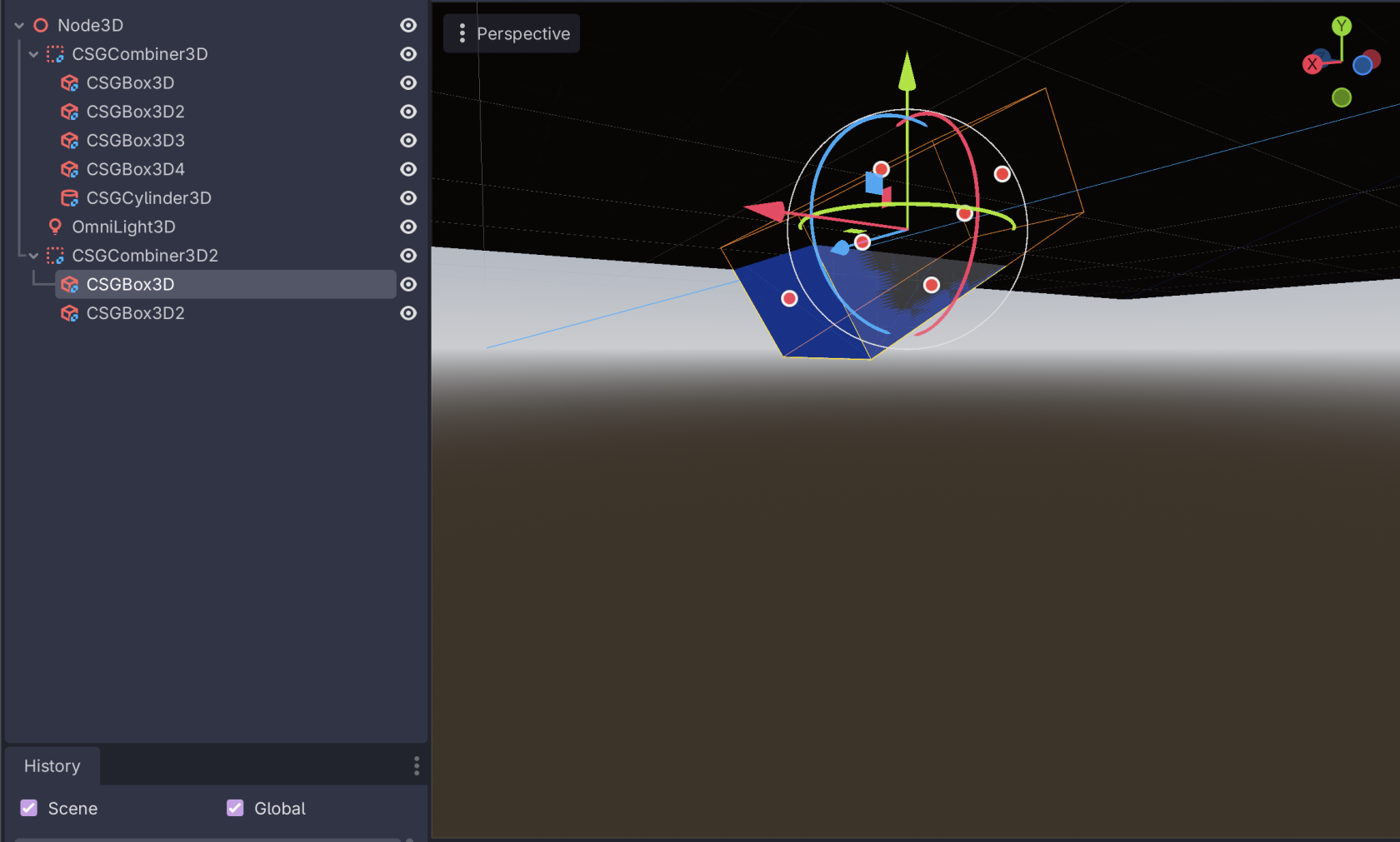Collapse the CSGCombiner3D2 branch
Screen dimensions: 1400x842
coord(33,255)
